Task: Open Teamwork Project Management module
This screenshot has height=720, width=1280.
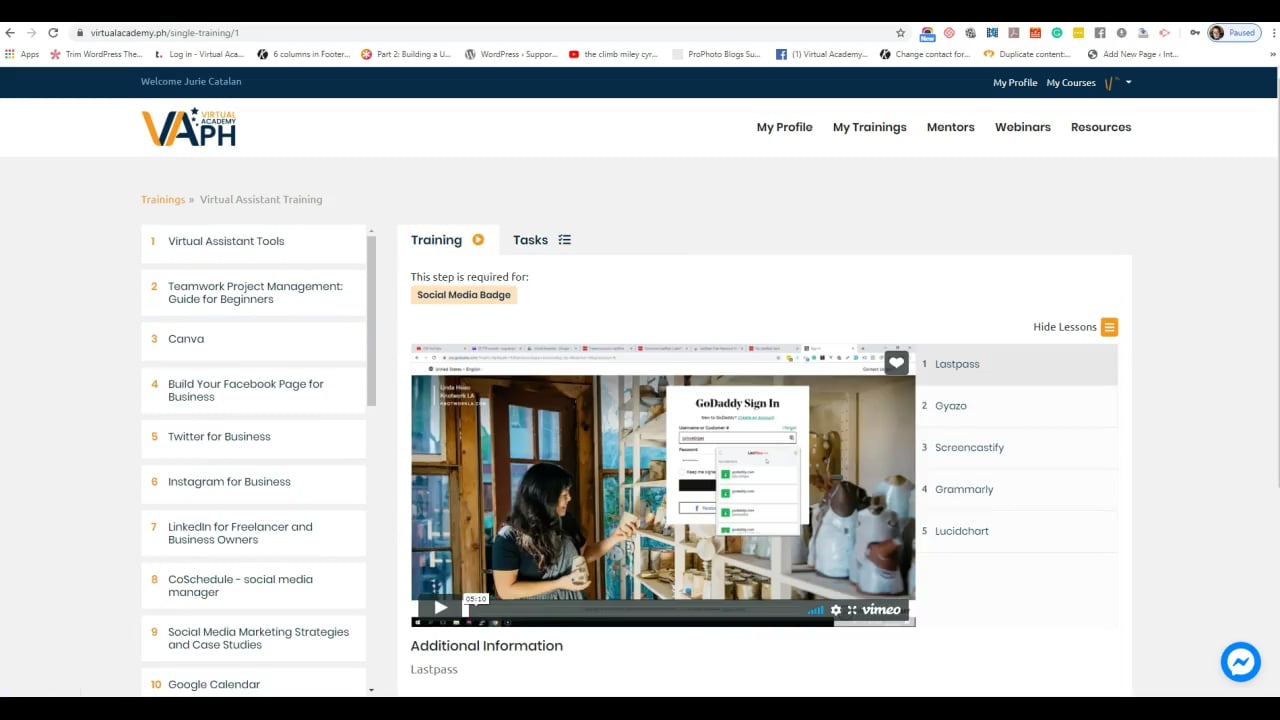Action: 253,292
